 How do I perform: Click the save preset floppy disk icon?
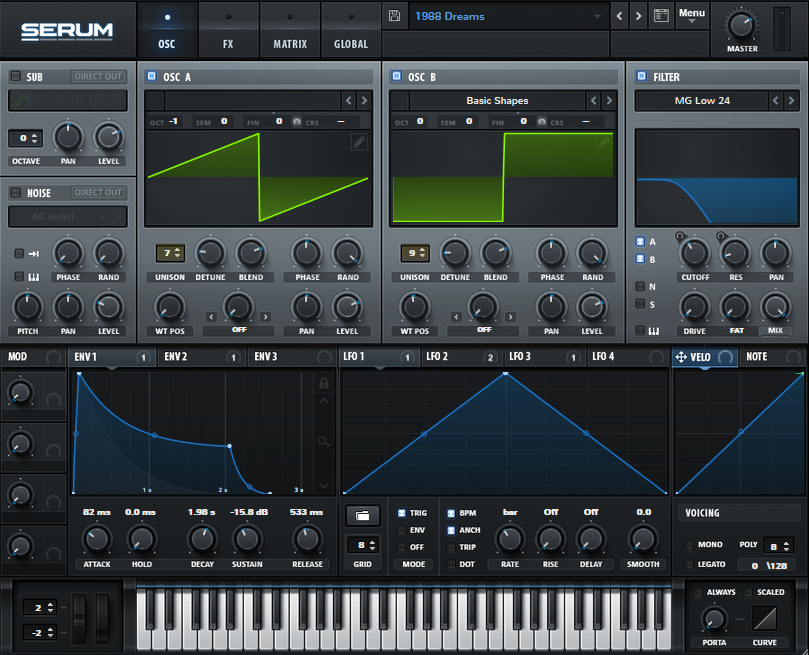[x=395, y=16]
